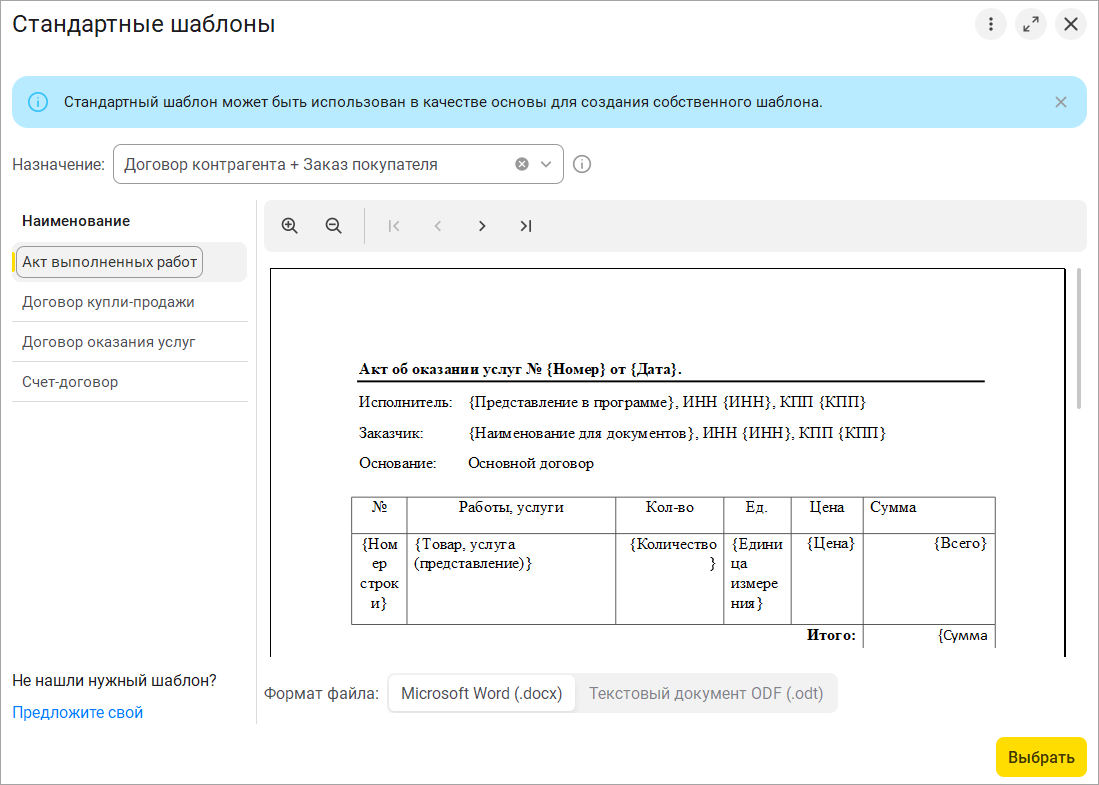
Task: Open the Предложите свой link
Action: point(78,712)
